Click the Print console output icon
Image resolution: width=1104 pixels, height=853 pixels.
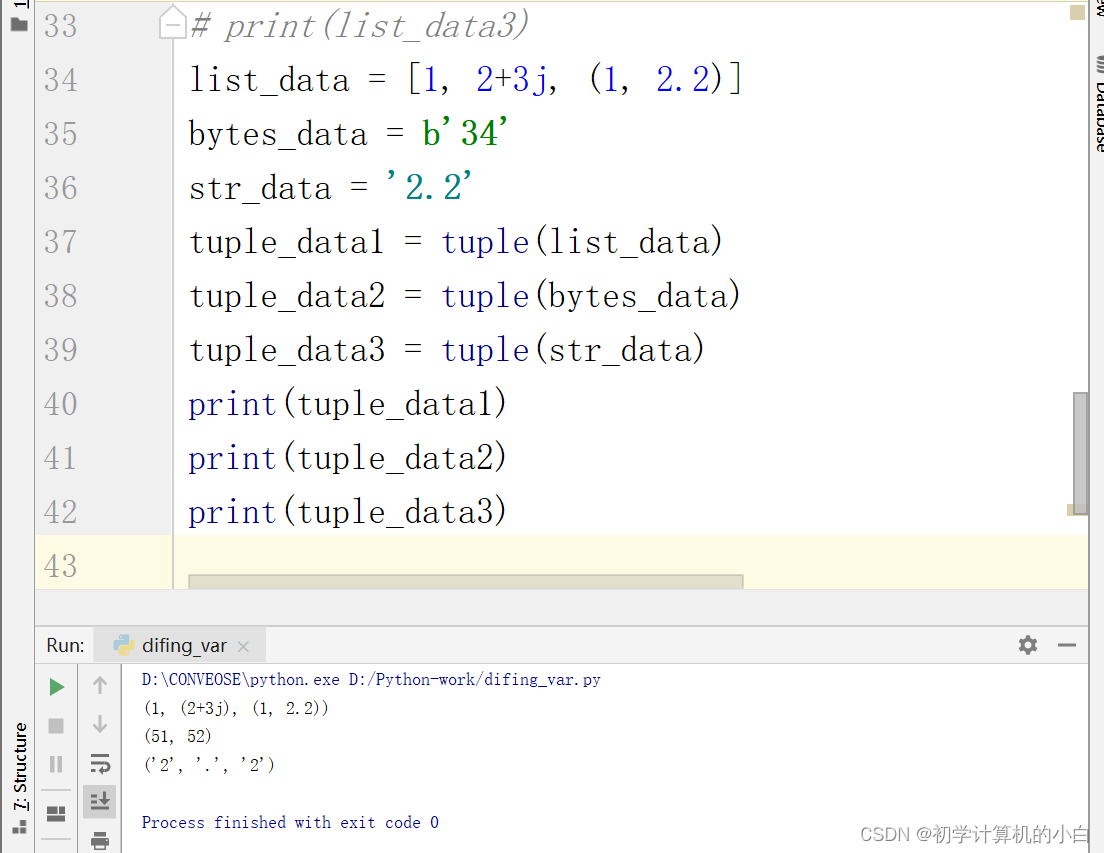tap(99, 840)
